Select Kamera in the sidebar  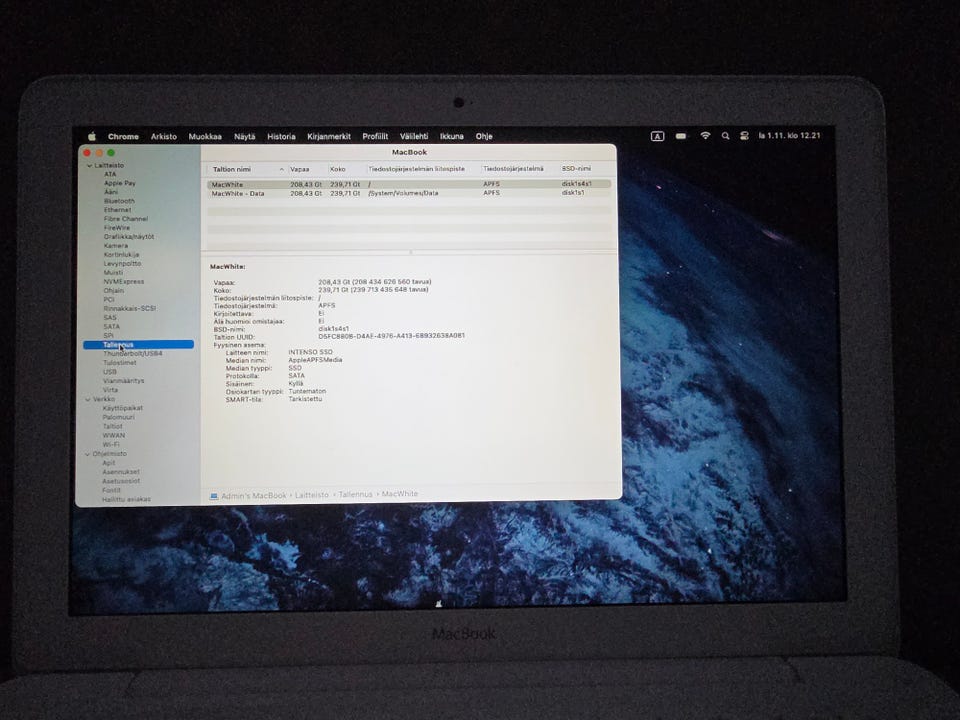click(116, 246)
